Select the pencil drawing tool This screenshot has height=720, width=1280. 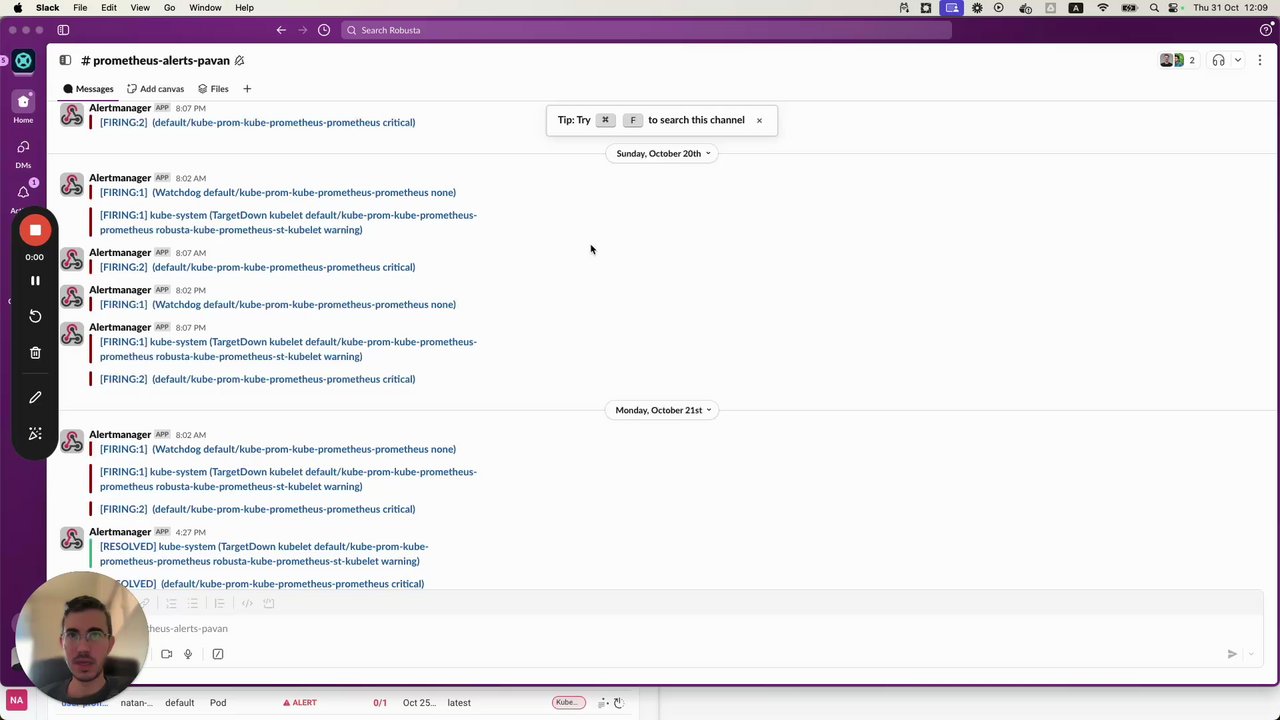(x=35, y=397)
